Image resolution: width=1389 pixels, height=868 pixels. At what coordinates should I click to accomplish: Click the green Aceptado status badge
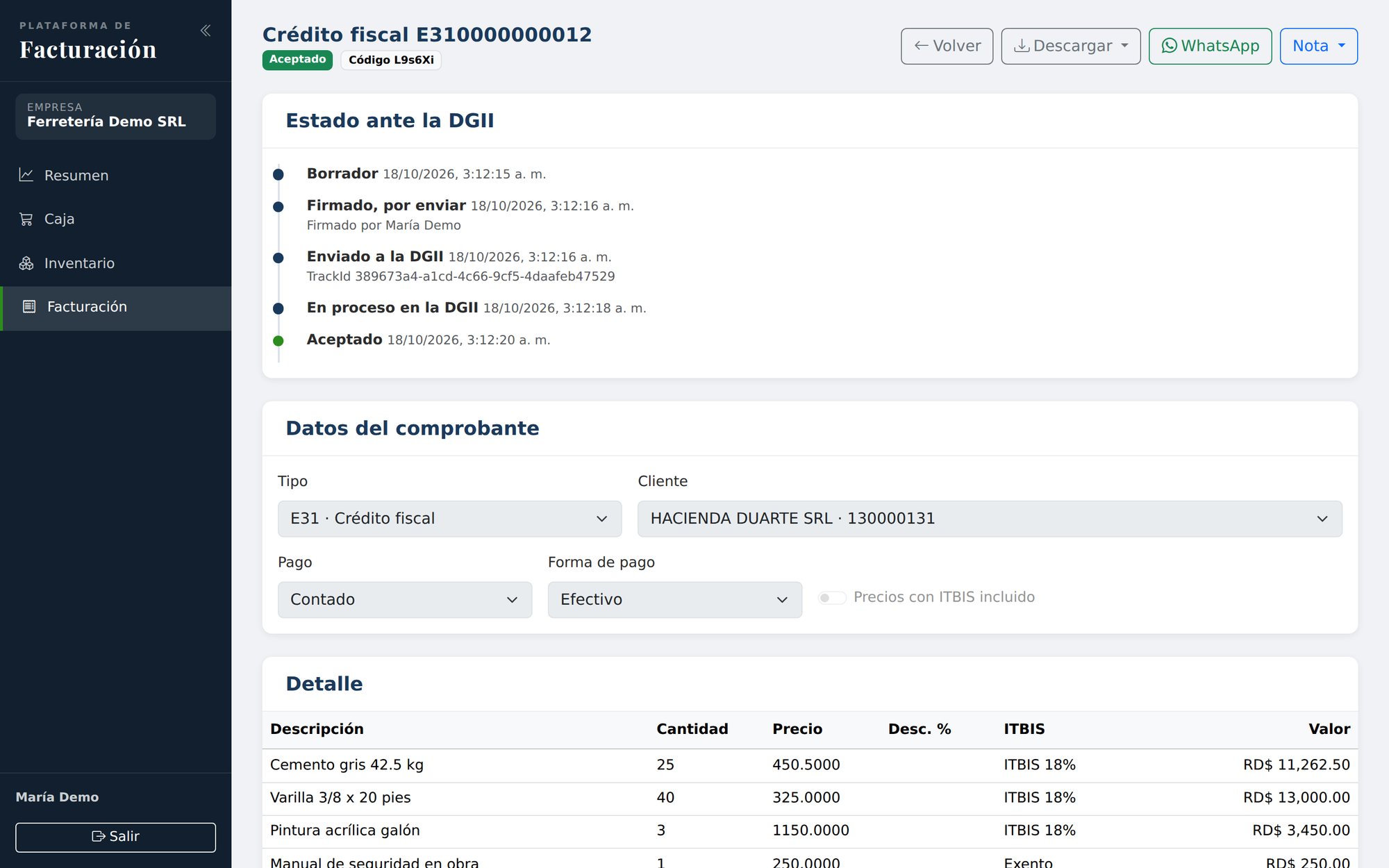coord(297,60)
